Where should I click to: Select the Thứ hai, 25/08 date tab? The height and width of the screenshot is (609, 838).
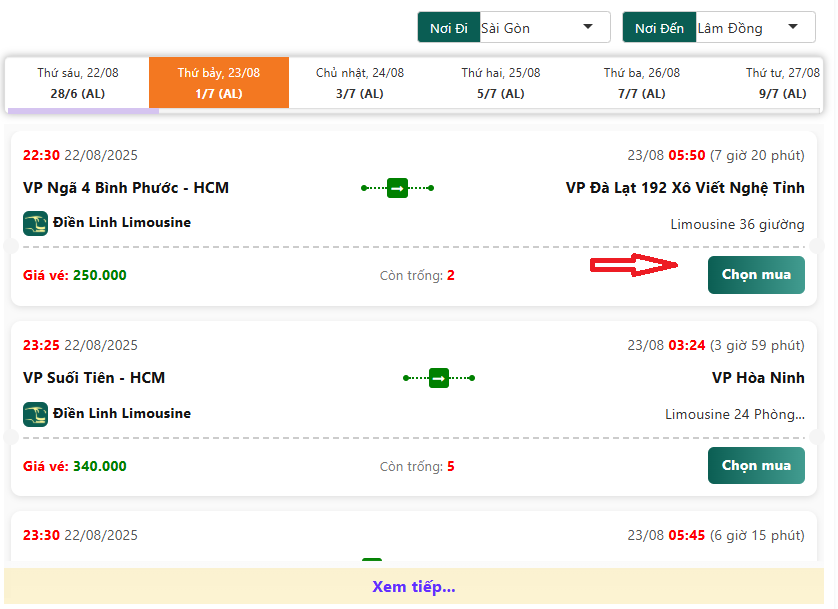tap(501, 83)
